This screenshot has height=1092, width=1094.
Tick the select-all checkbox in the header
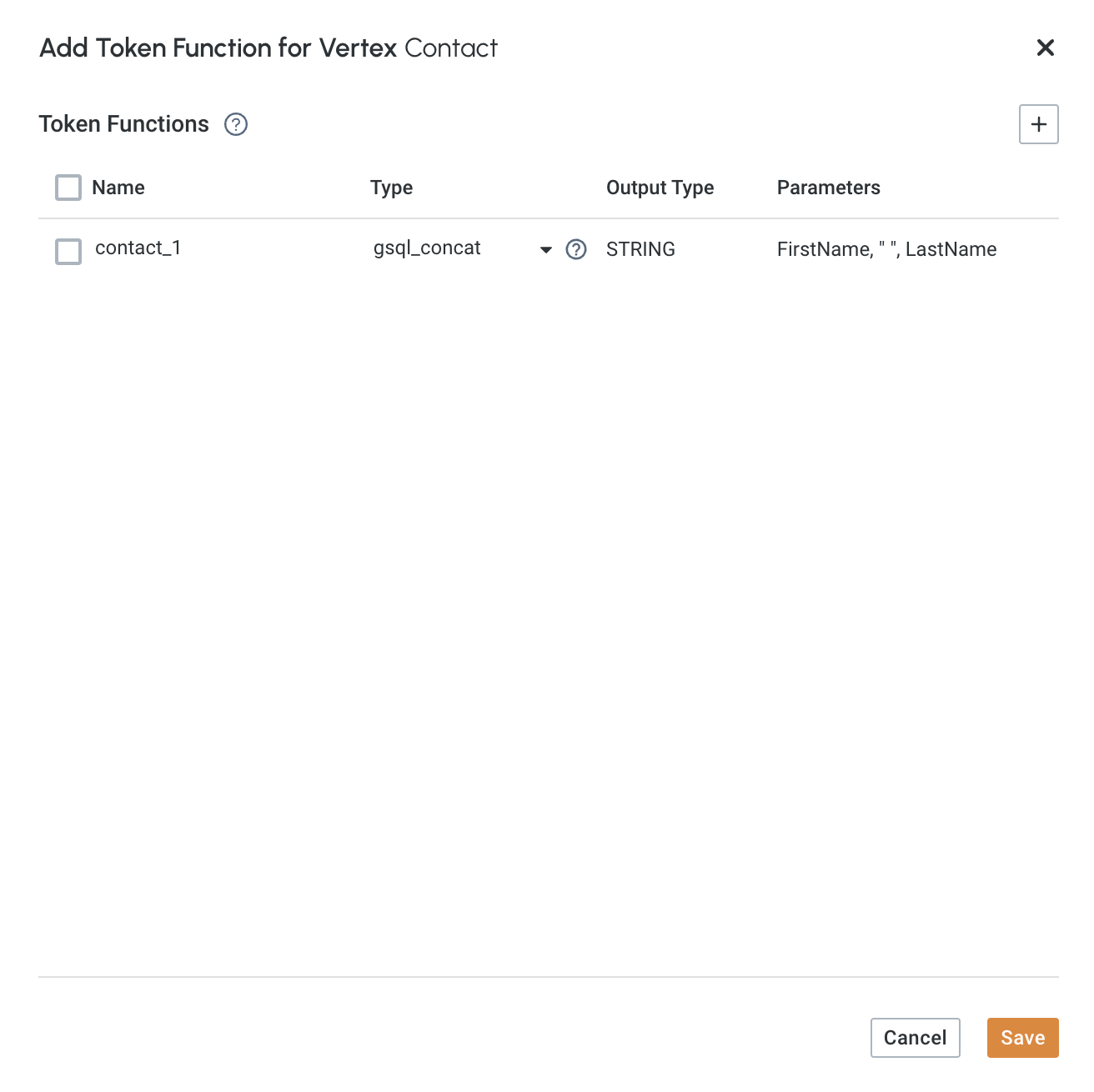pos(68,188)
